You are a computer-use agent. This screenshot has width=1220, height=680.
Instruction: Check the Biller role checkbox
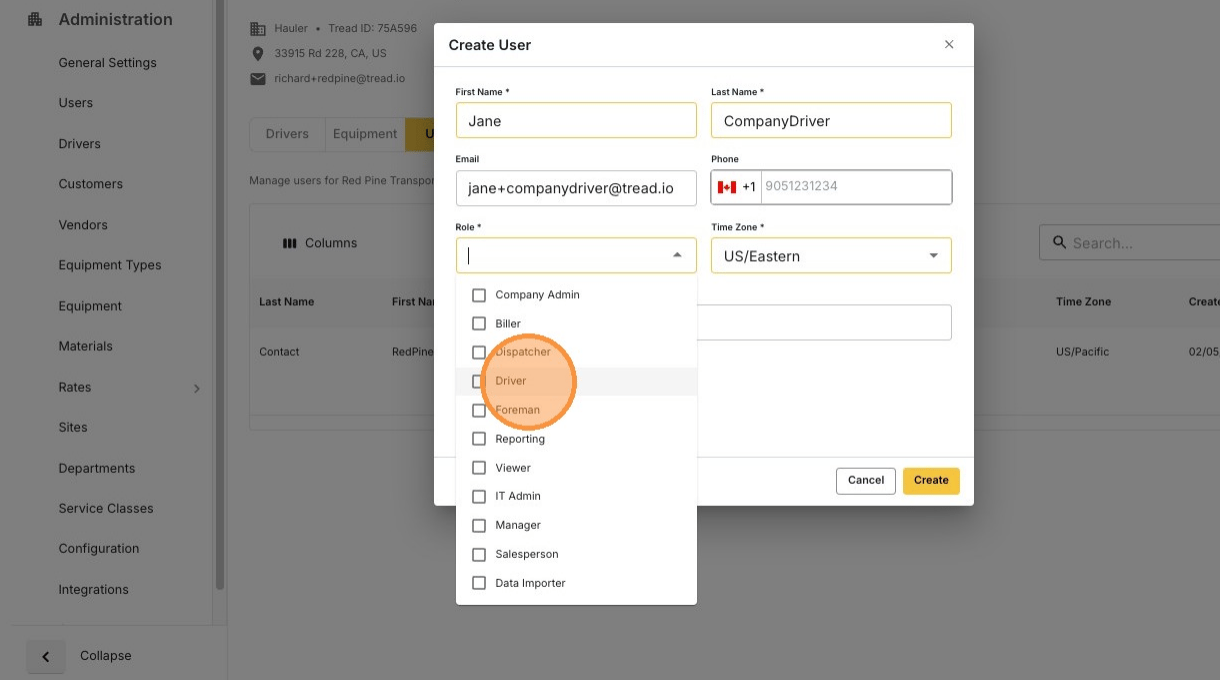coord(479,324)
